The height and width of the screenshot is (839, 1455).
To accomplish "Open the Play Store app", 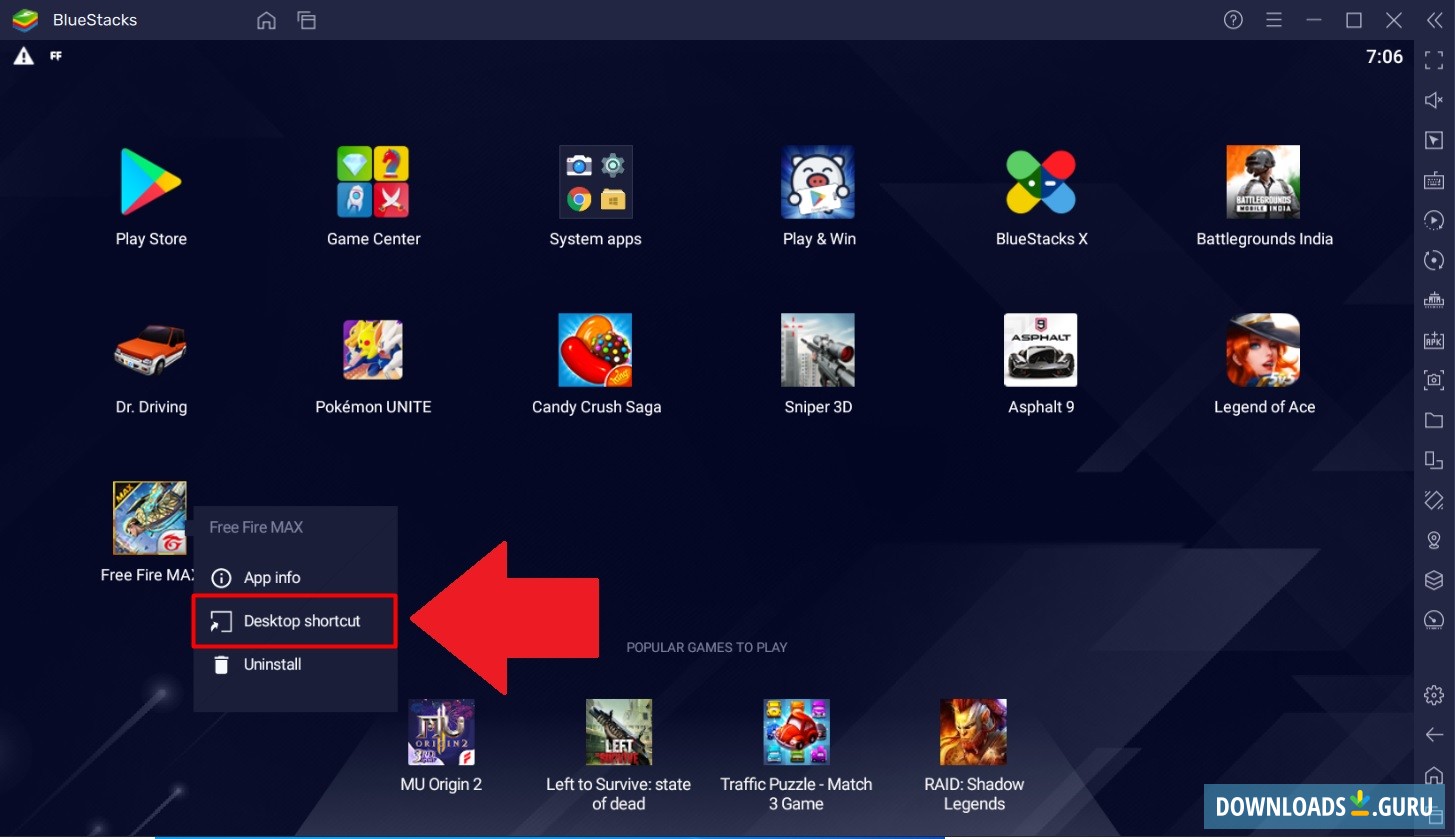I will [x=151, y=181].
